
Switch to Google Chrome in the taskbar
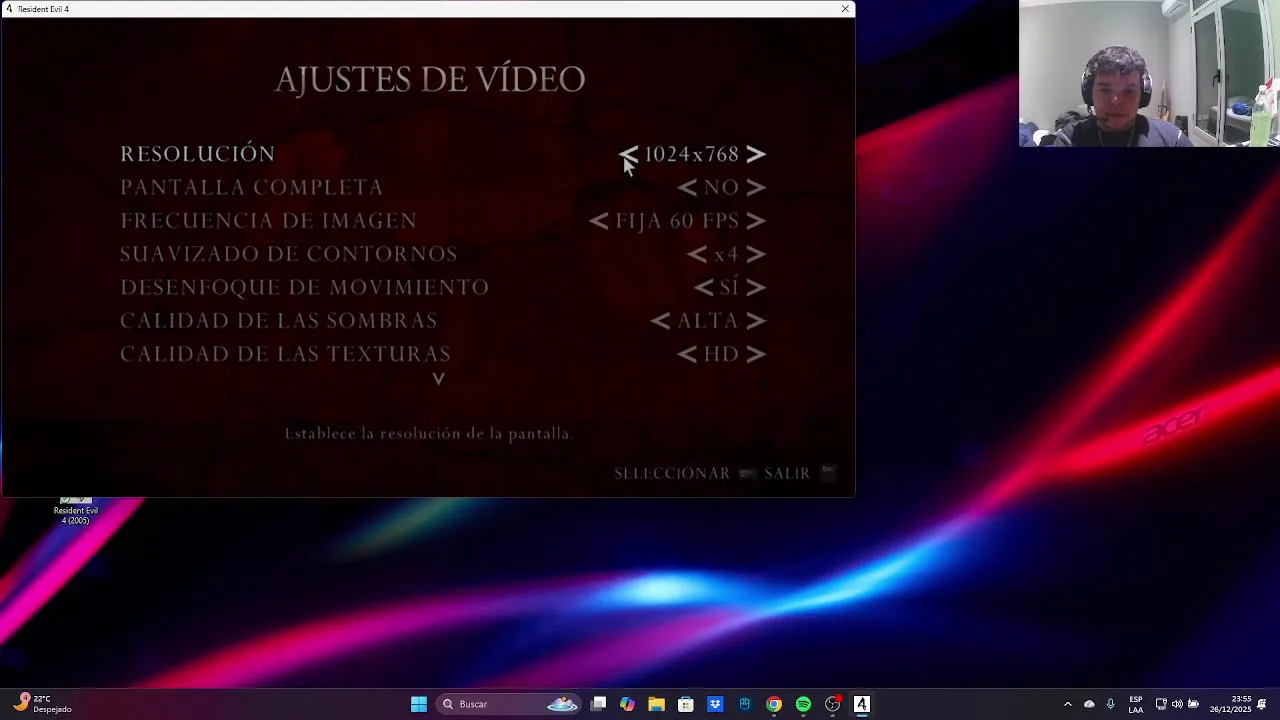pos(774,704)
